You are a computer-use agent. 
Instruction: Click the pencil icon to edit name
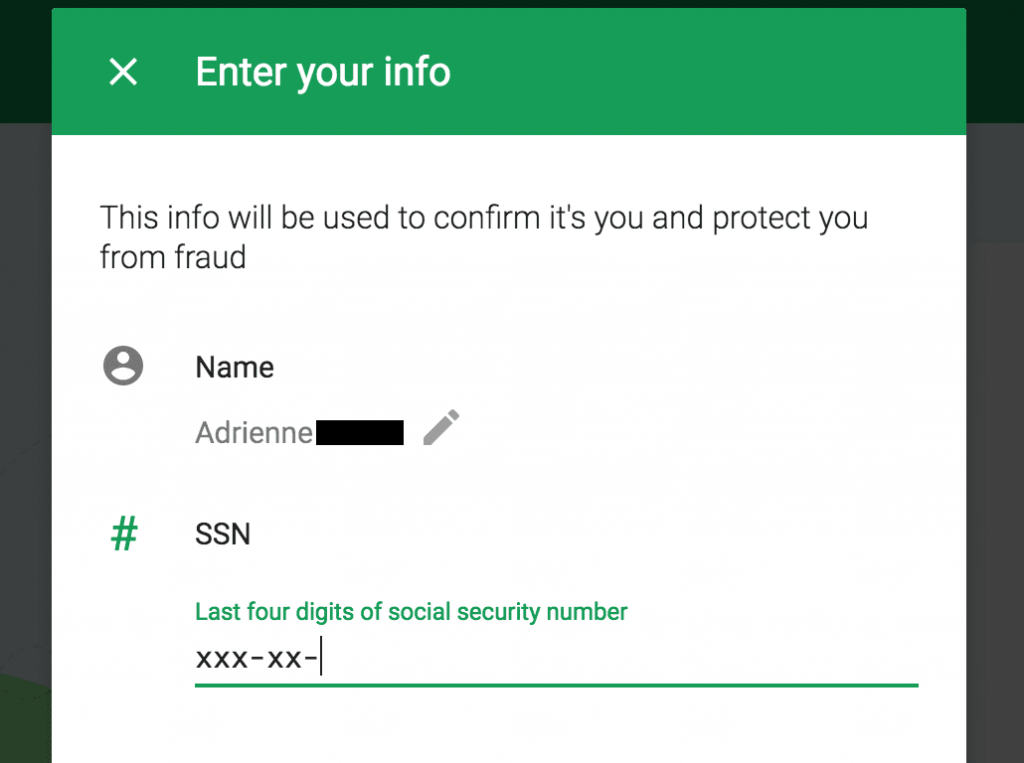click(441, 428)
